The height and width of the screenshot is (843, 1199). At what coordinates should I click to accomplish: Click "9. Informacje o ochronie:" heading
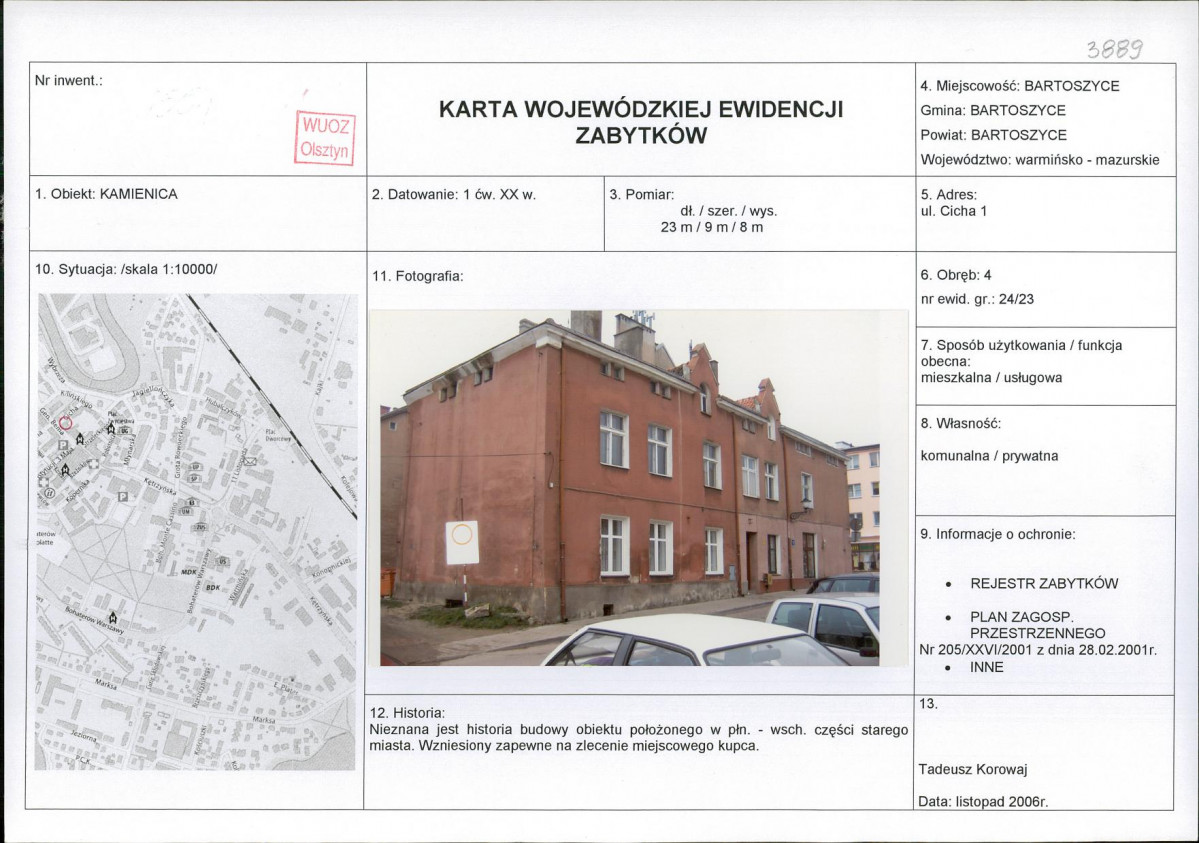click(x=998, y=534)
